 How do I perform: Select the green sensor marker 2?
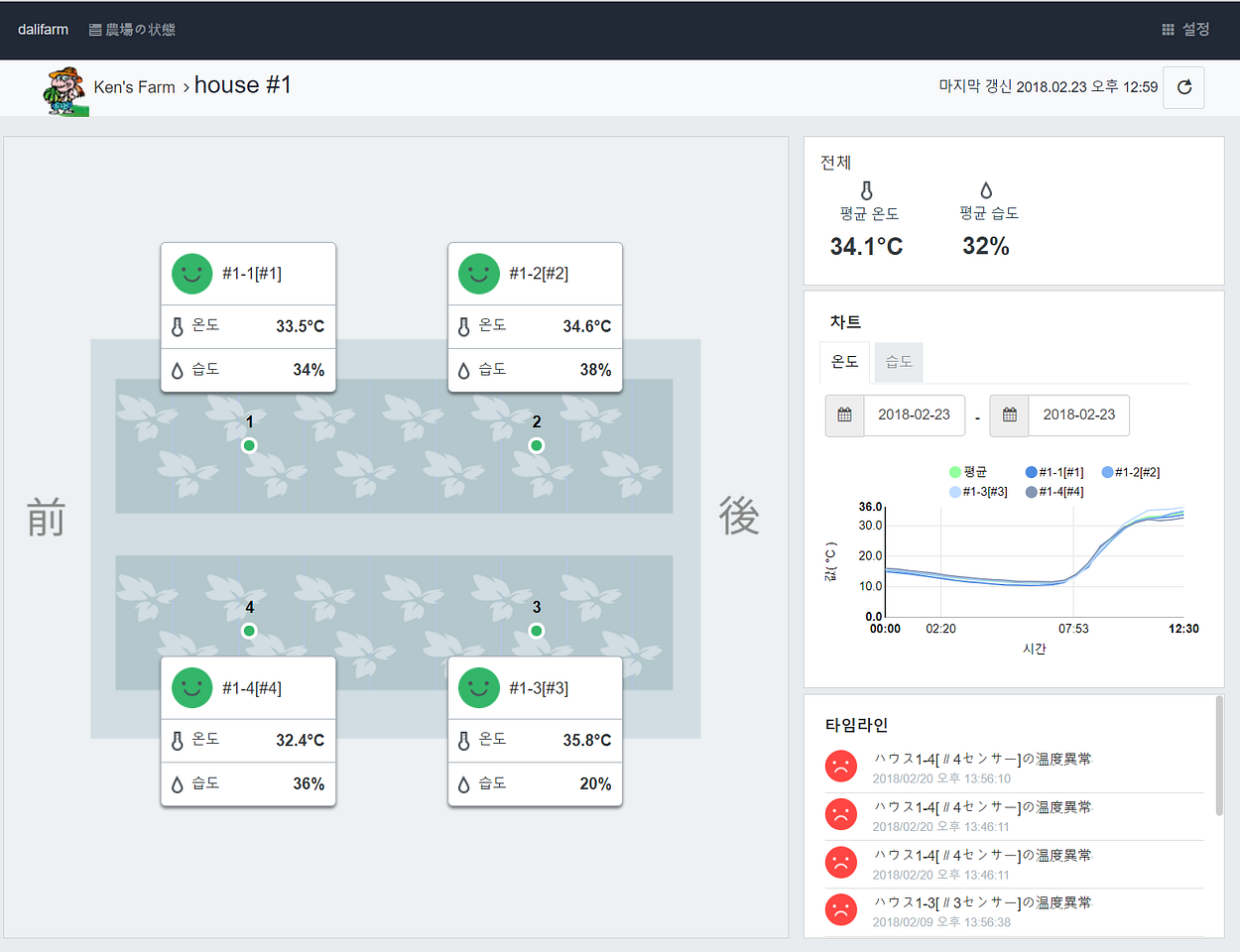[537, 445]
